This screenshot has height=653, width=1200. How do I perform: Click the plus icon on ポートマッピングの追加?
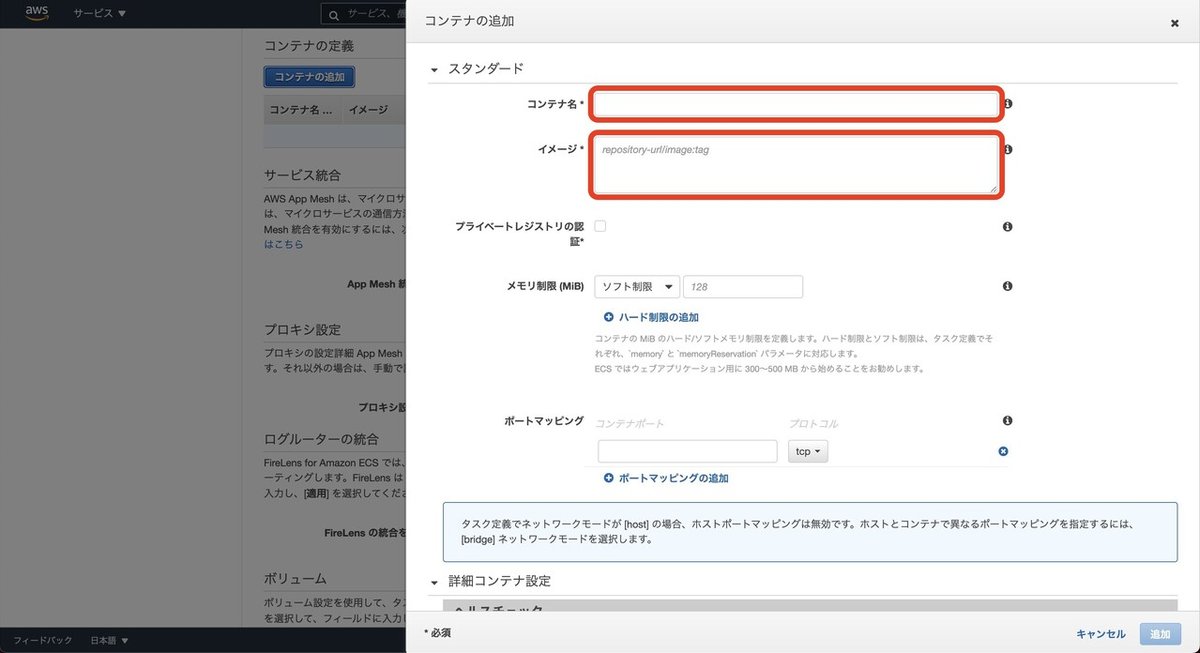point(608,478)
